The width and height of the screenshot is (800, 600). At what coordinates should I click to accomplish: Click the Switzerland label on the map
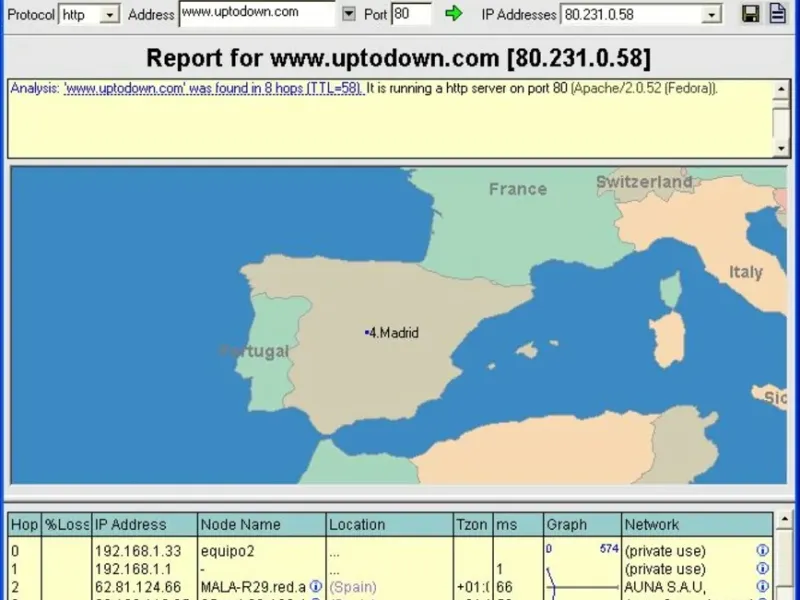[x=644, y=182]
